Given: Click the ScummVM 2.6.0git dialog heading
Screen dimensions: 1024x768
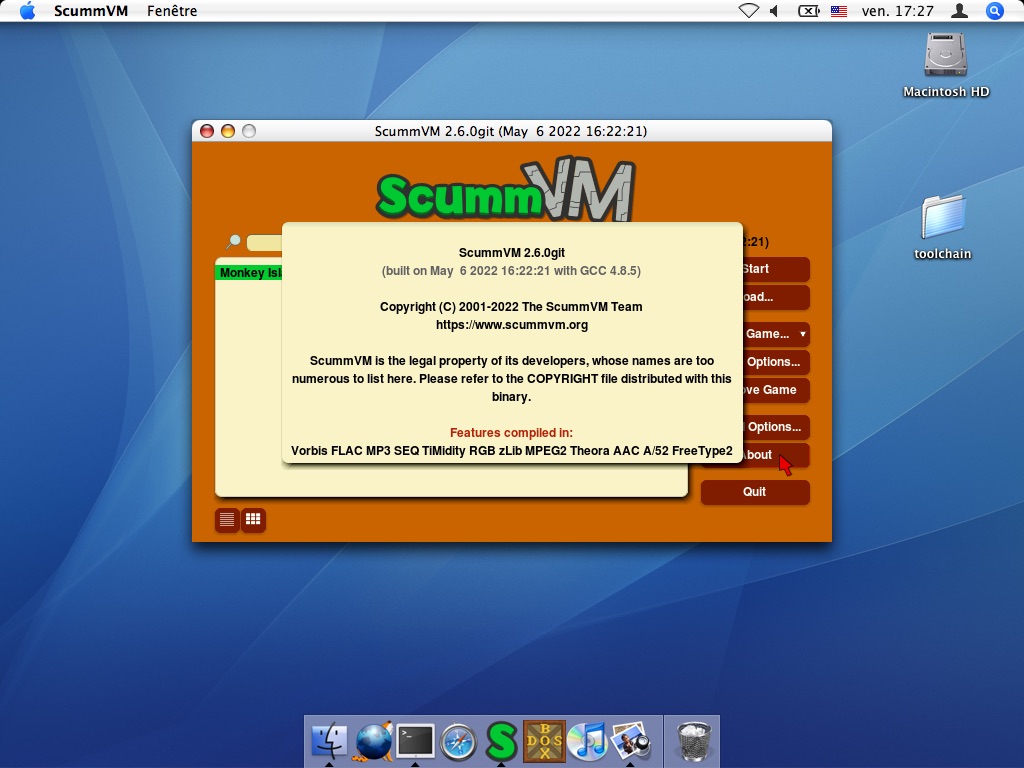Looking at the screenshot, I should [512, 253].
